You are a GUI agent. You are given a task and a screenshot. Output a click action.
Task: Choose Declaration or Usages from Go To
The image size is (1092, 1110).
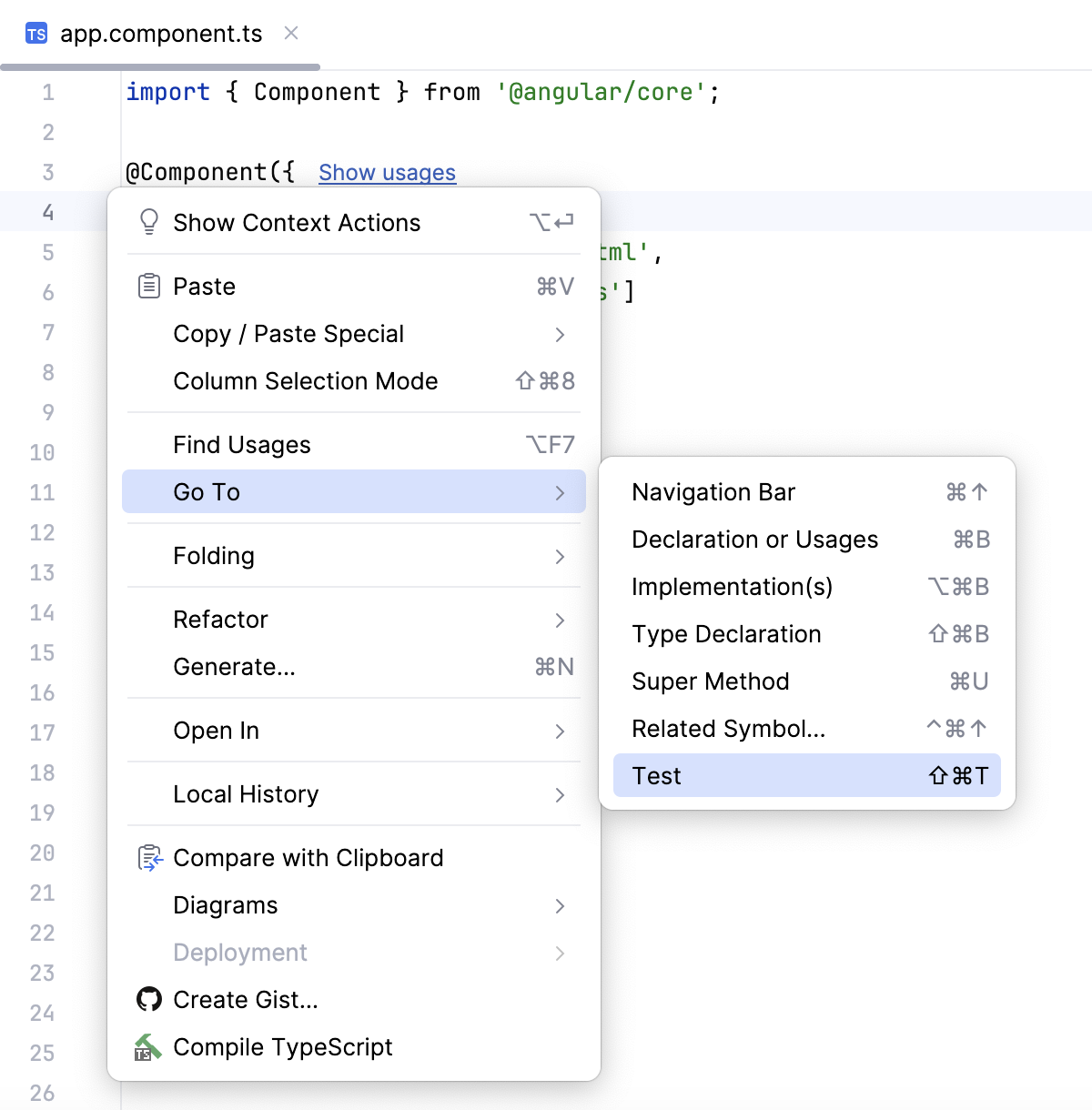754,539
